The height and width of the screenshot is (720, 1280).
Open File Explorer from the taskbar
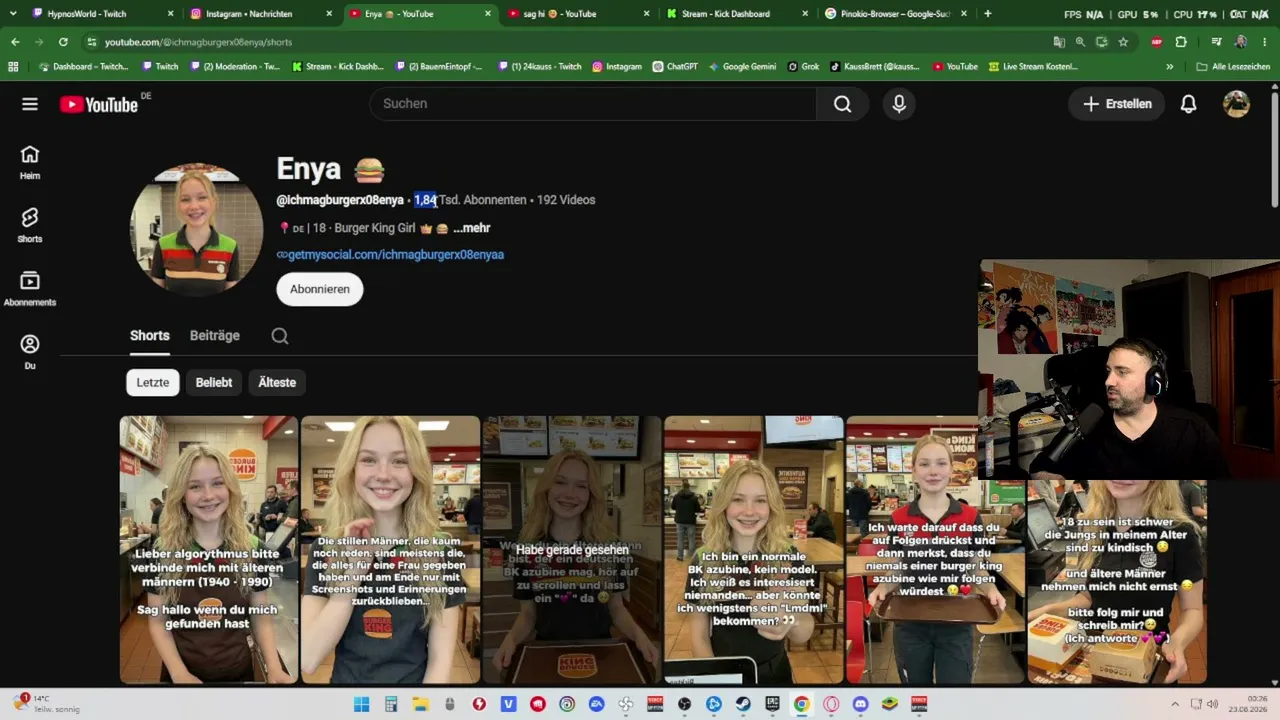[x=421, y=704]
